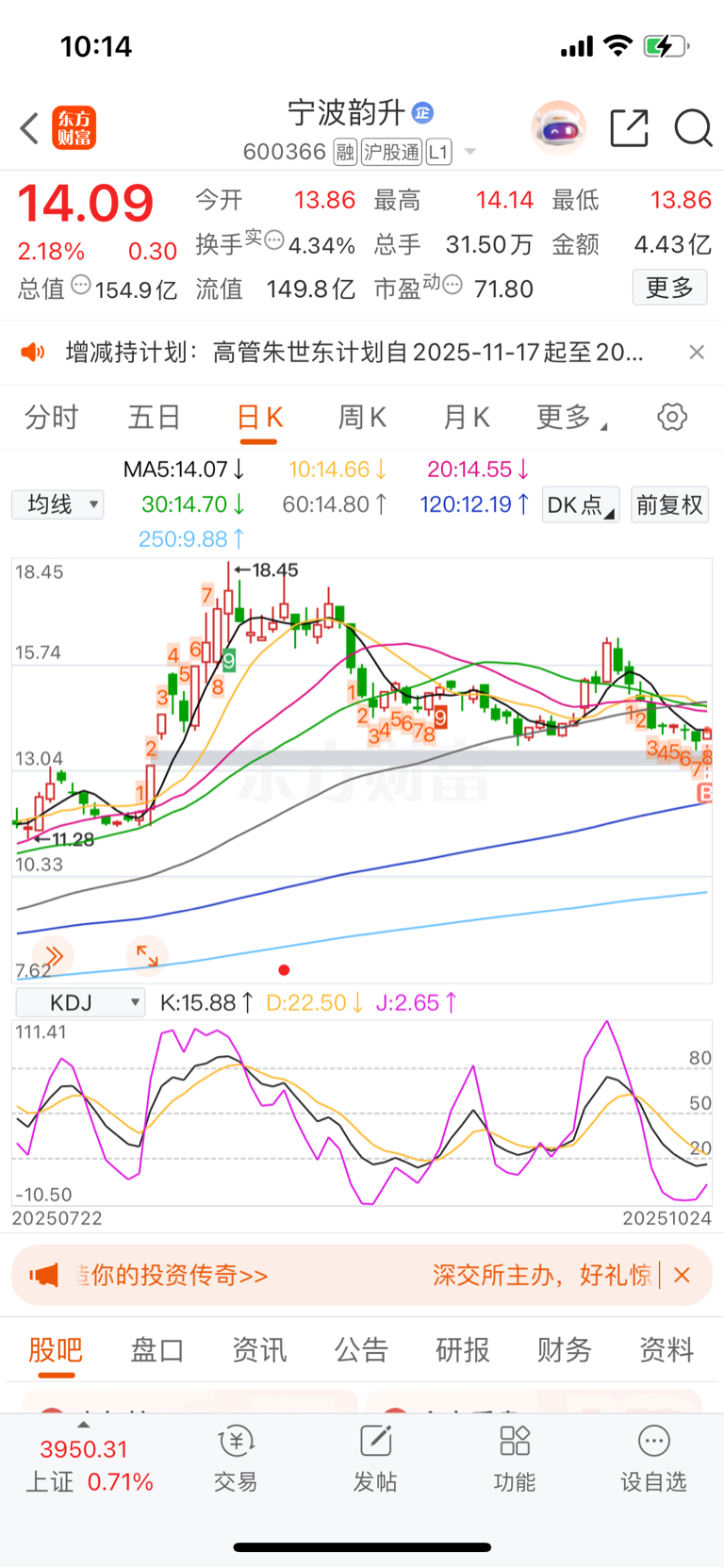Tap 上证 index 3950.31 ticker
This screenshot has width=724, height=1568.
coord(89,1465)
